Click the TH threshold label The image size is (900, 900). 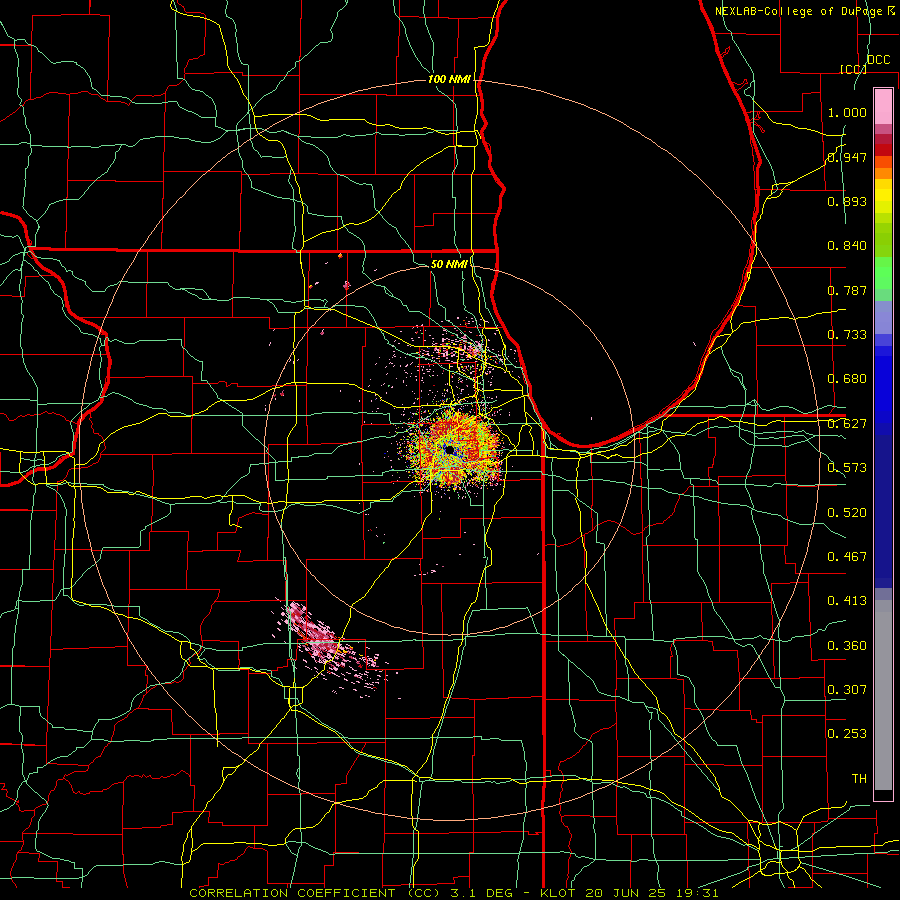click(x=859, y=779)
